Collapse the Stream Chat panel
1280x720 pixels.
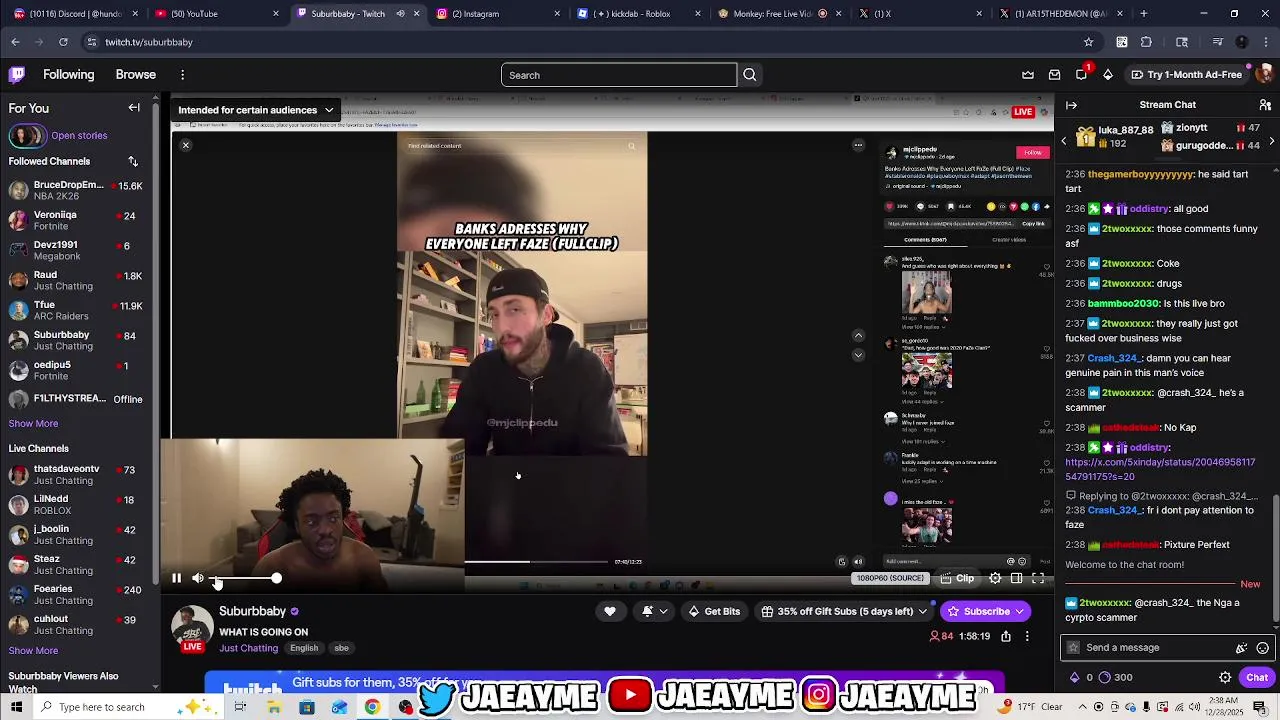coord(1071,105)
